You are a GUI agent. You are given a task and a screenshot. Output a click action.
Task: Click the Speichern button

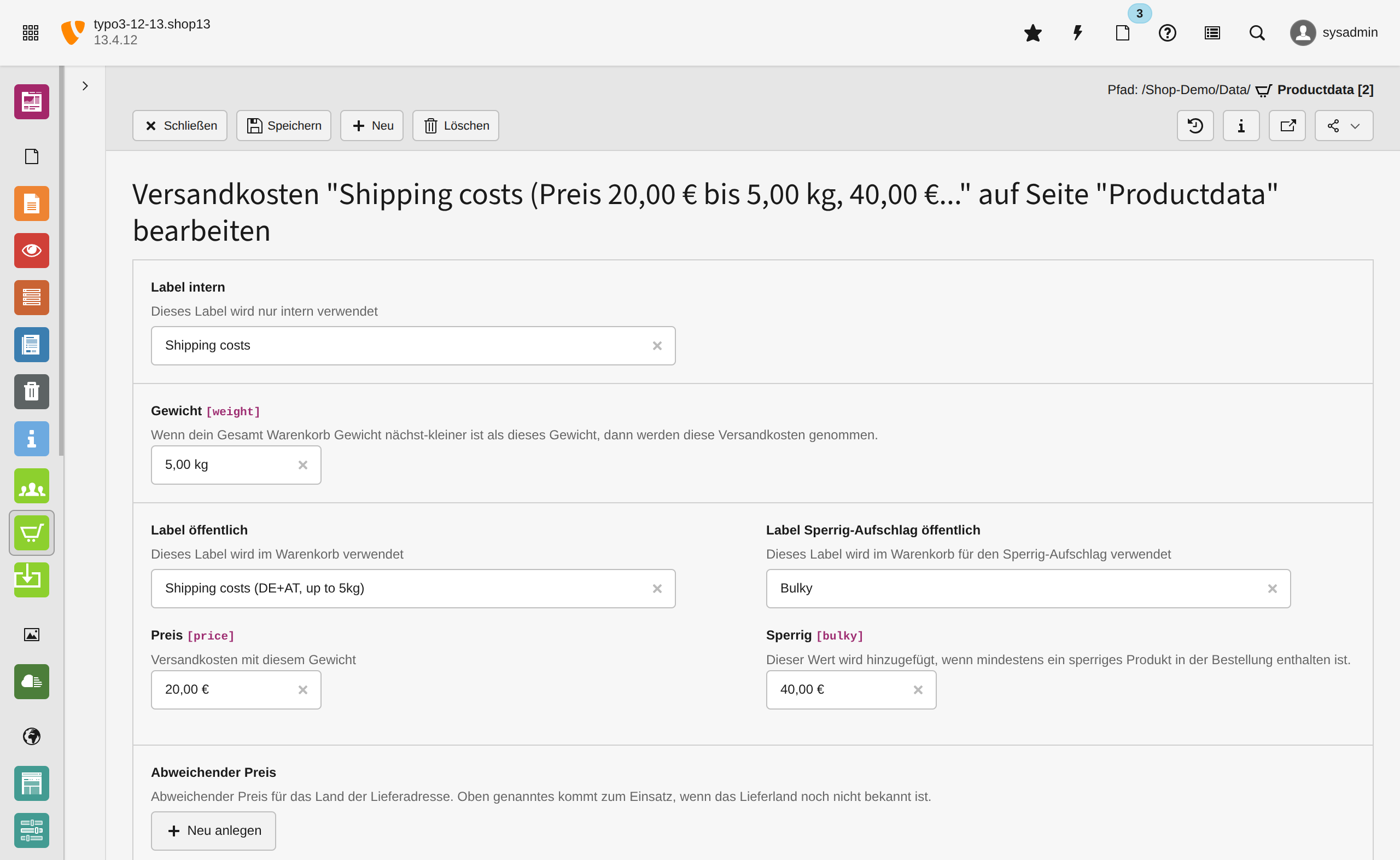coord(284,126)
